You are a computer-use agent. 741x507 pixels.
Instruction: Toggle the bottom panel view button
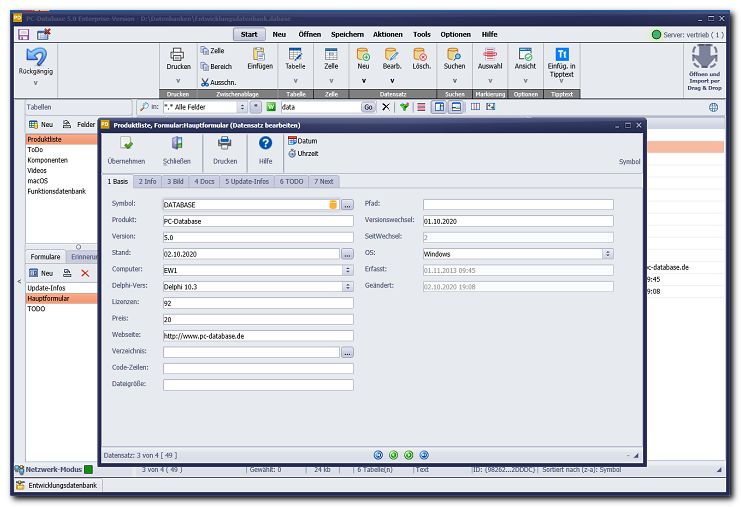click(456, 107)
